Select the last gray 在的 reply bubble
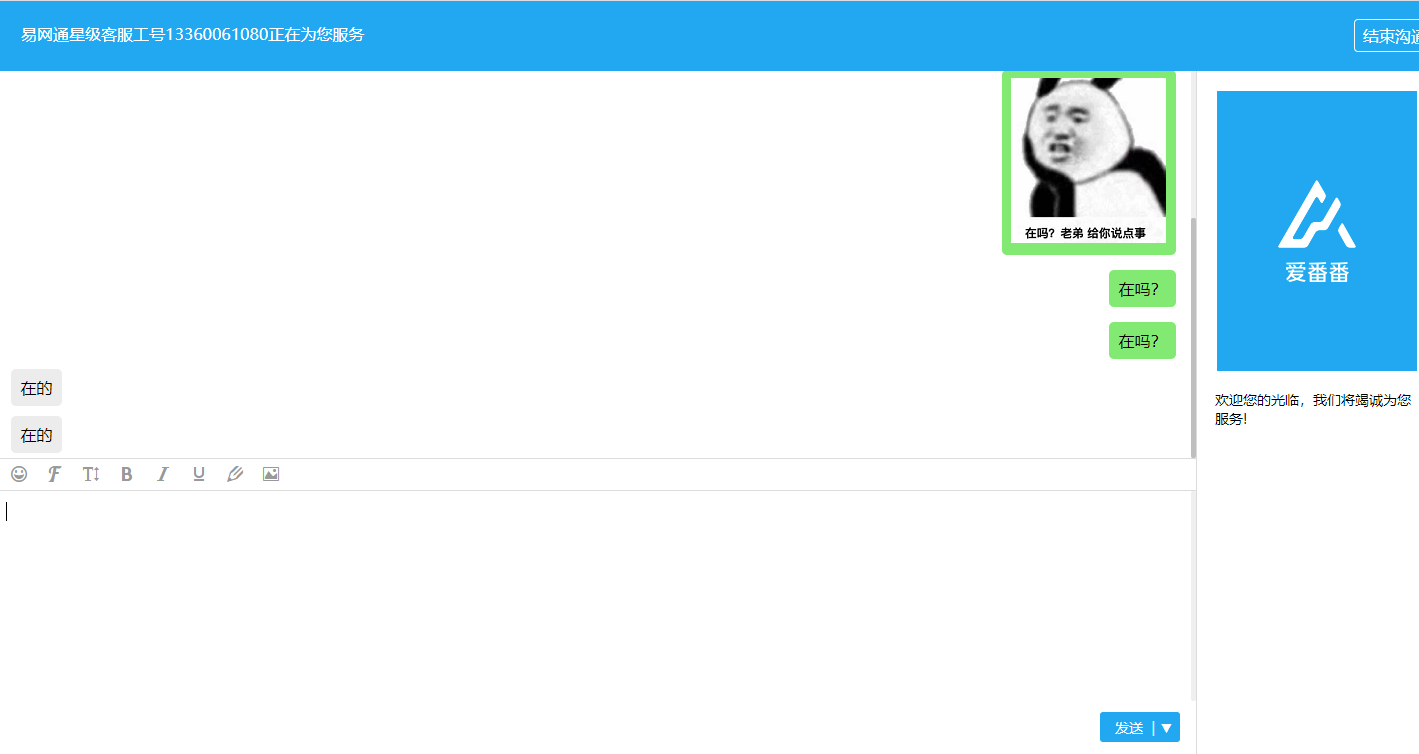 [37, 435]
